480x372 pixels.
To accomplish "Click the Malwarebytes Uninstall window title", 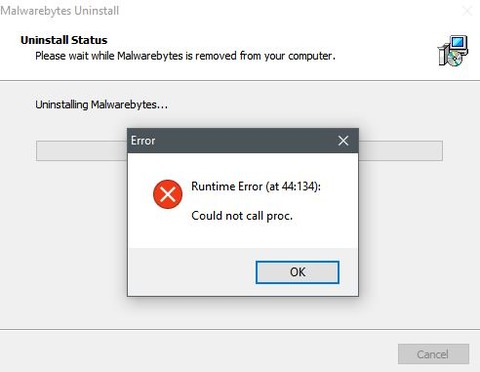I will (x=59, y=11).
